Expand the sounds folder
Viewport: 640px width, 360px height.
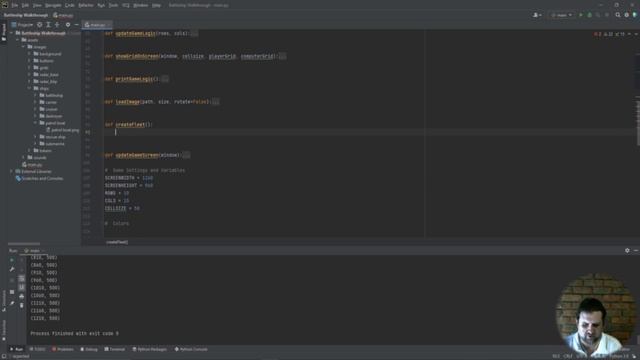(x=23, y=158)
